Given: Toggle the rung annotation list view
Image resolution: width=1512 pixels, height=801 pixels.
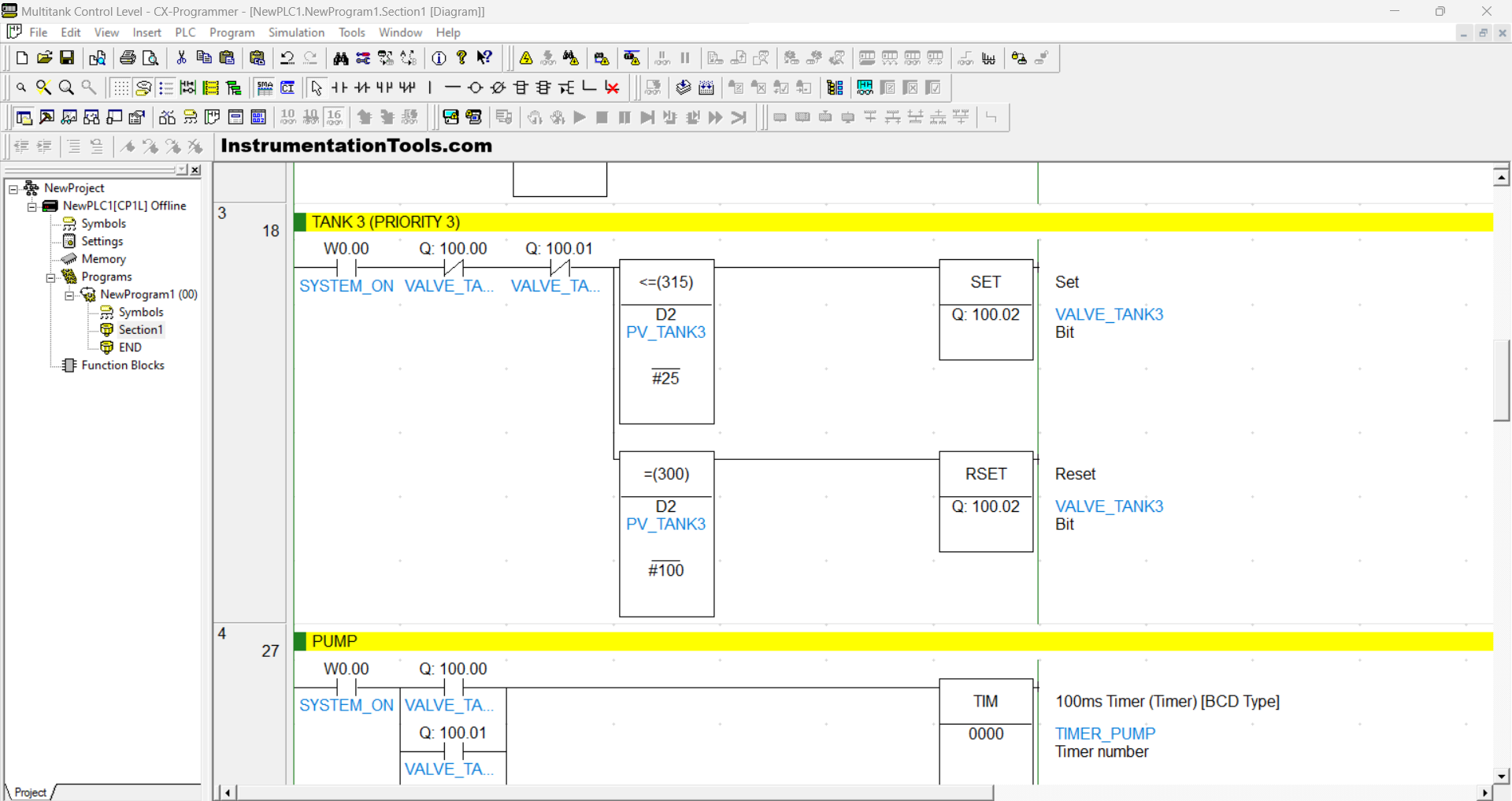Looking at the screenshot, I should [166, 87].
